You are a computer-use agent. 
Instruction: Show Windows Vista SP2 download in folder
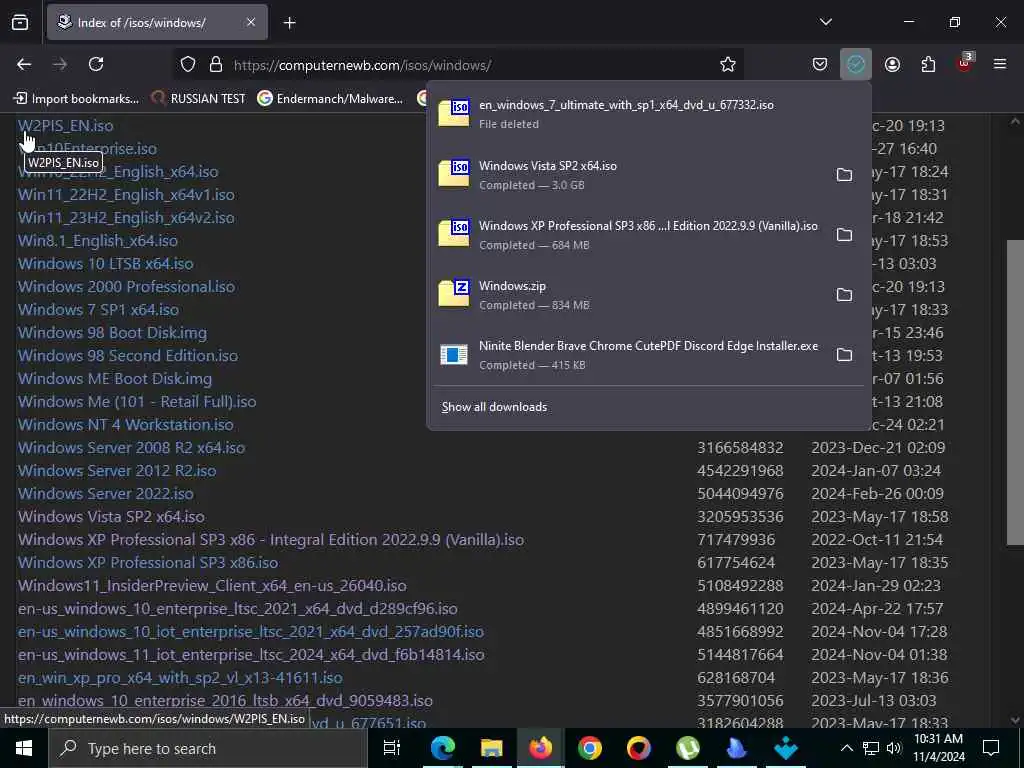tap(844, 174)
